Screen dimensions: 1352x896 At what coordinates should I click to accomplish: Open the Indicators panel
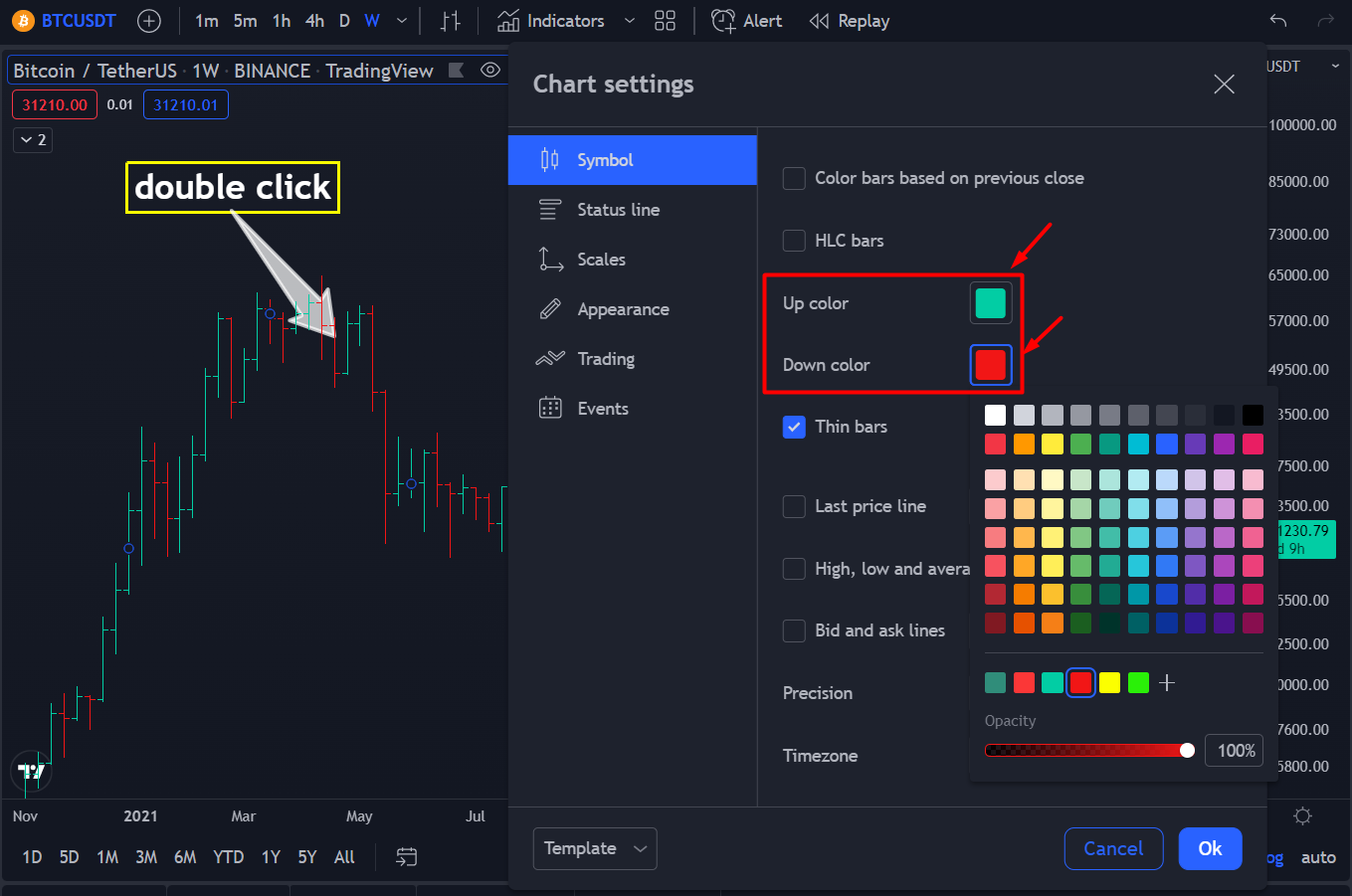[x=551, y=21]
